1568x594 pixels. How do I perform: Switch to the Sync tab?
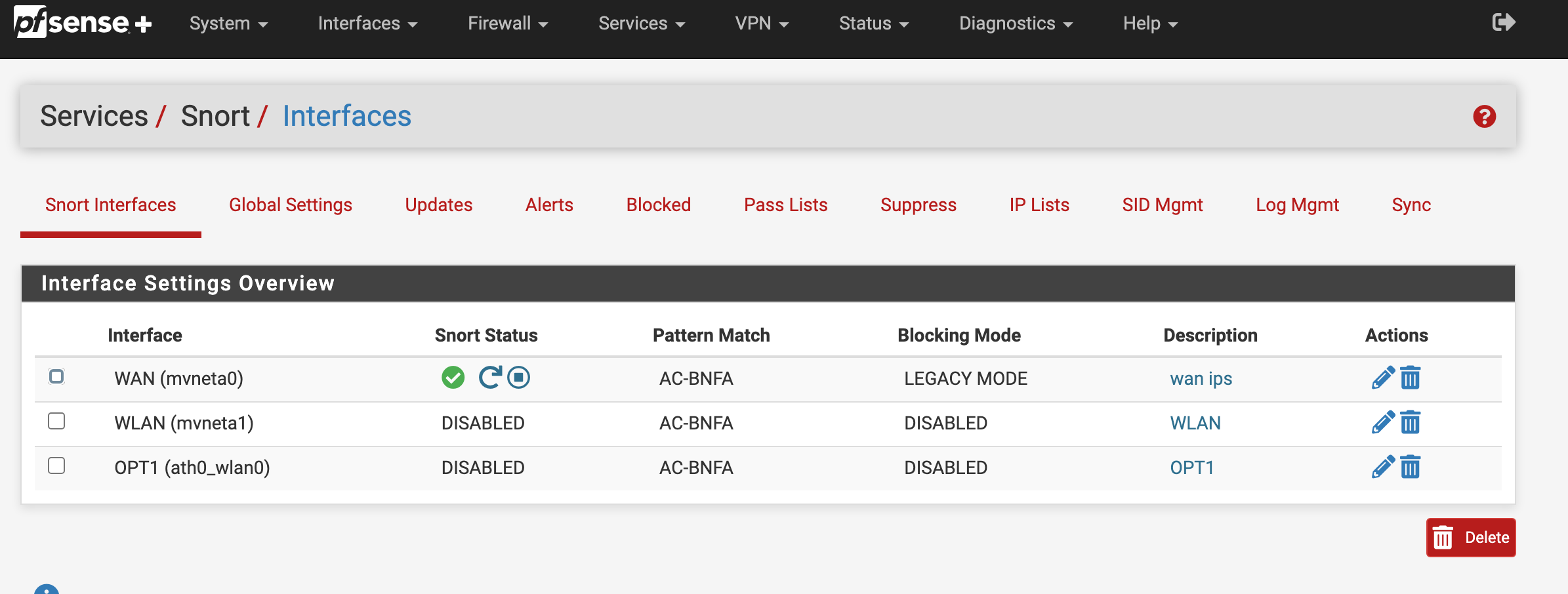point(1411,205)
